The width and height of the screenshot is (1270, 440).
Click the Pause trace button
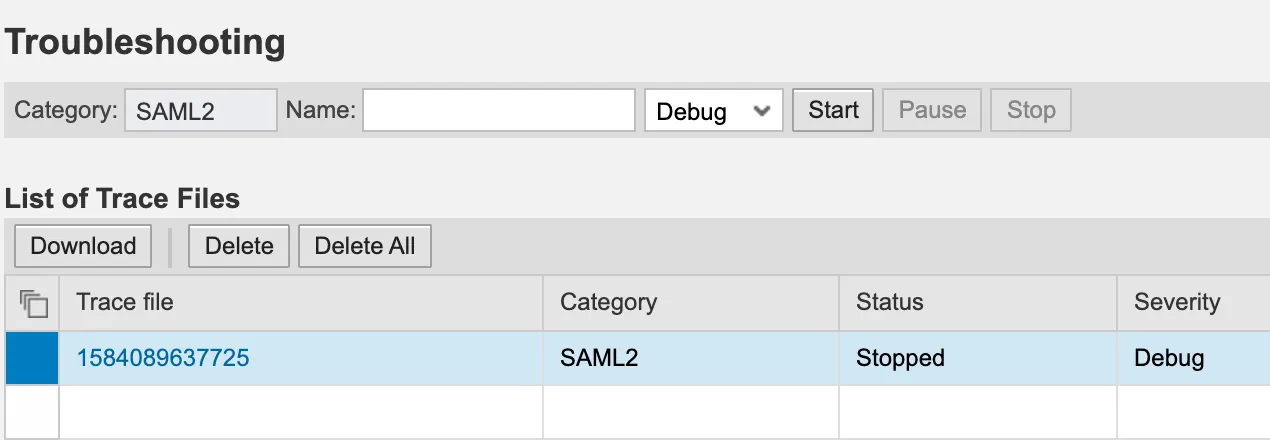pos(932,110)
